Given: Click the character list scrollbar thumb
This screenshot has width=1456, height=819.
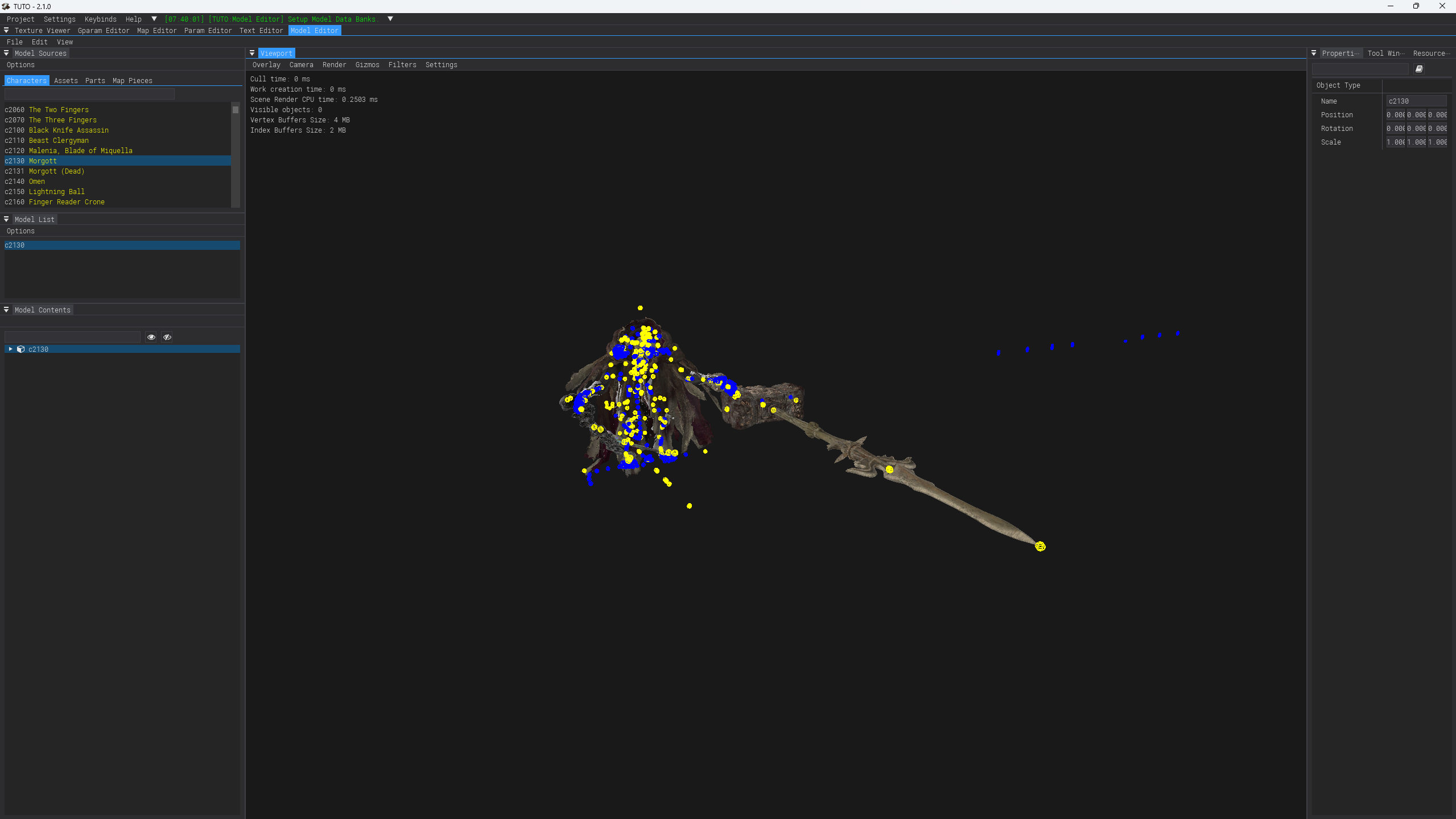Looking at the screenshot, I should (236, 109).
